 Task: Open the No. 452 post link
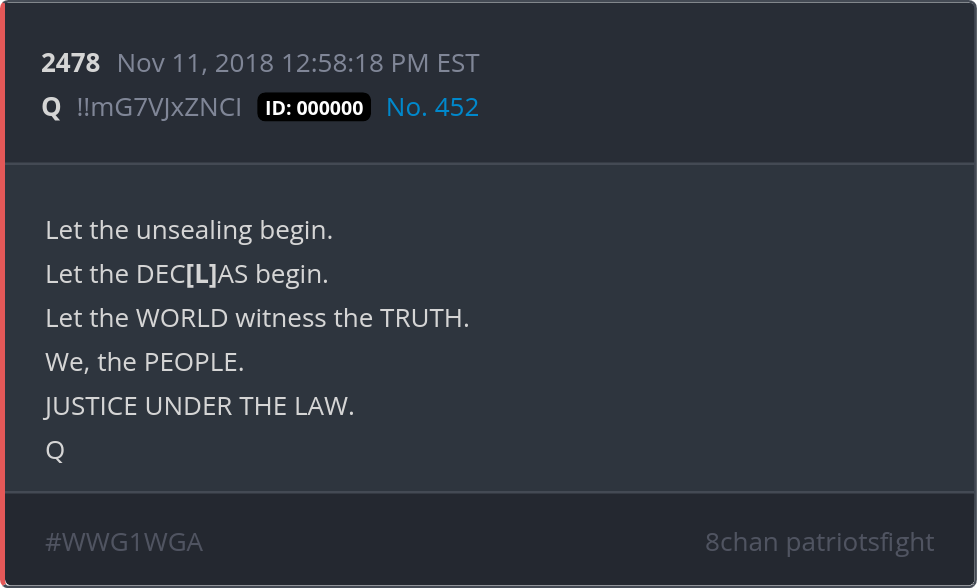432,107
